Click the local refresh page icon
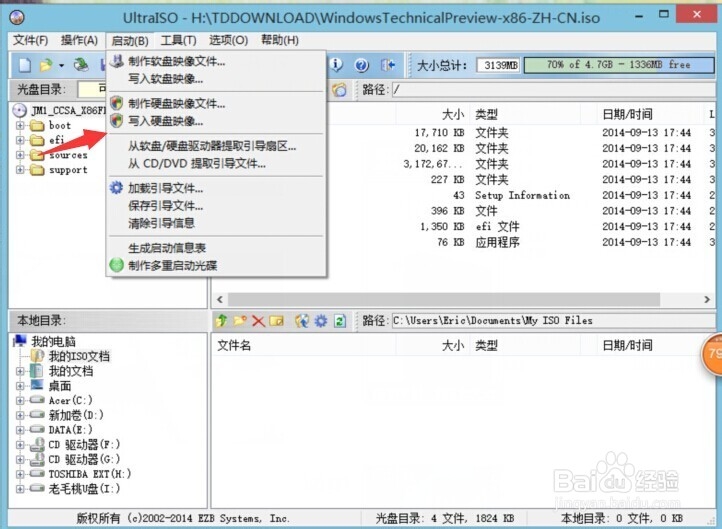722x529 pixels. (x=340, y=320)
